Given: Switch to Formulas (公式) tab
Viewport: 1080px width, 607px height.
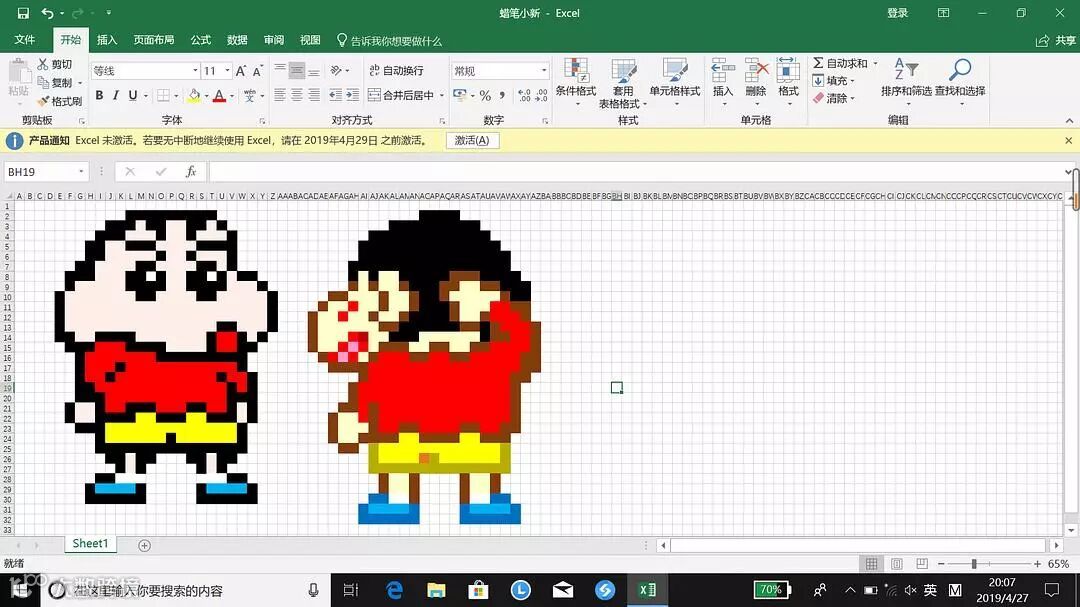Looking at the screenshot, I should coord(200,40).
